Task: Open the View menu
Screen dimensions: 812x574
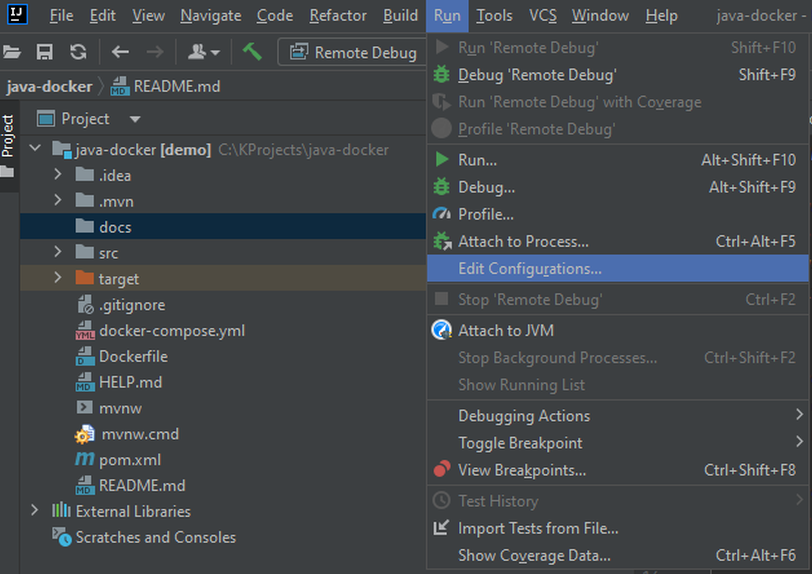Action: [148, 16]
